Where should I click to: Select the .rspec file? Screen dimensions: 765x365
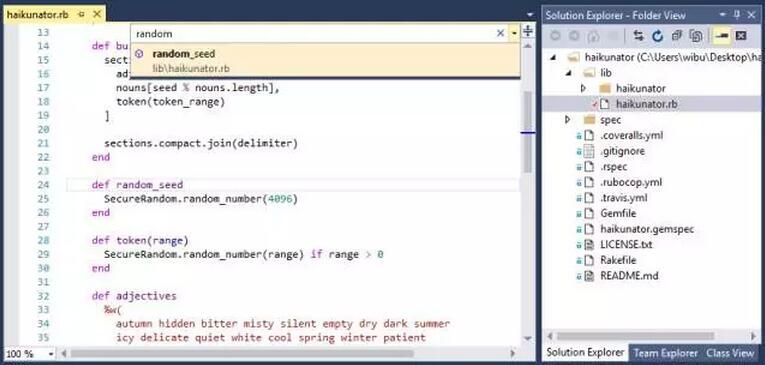tap(614, 166)
